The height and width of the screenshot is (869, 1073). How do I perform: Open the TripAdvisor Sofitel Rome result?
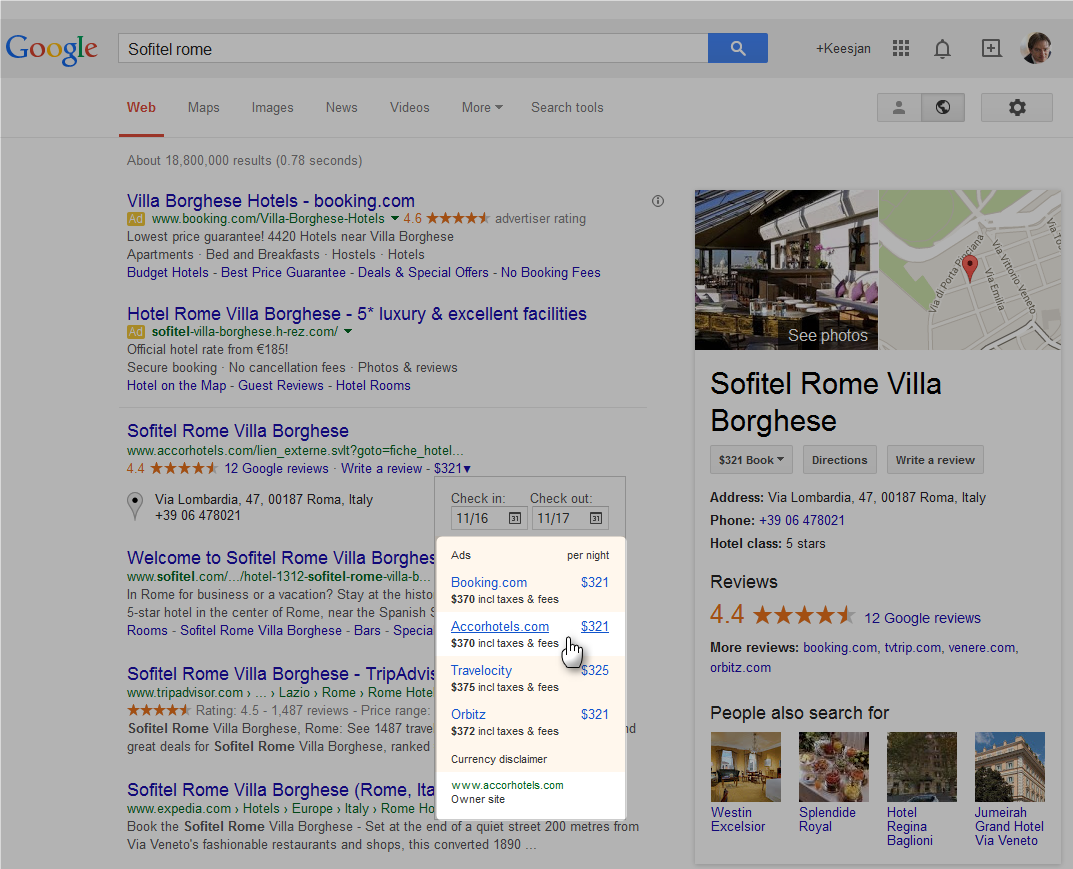click(281, 673)
